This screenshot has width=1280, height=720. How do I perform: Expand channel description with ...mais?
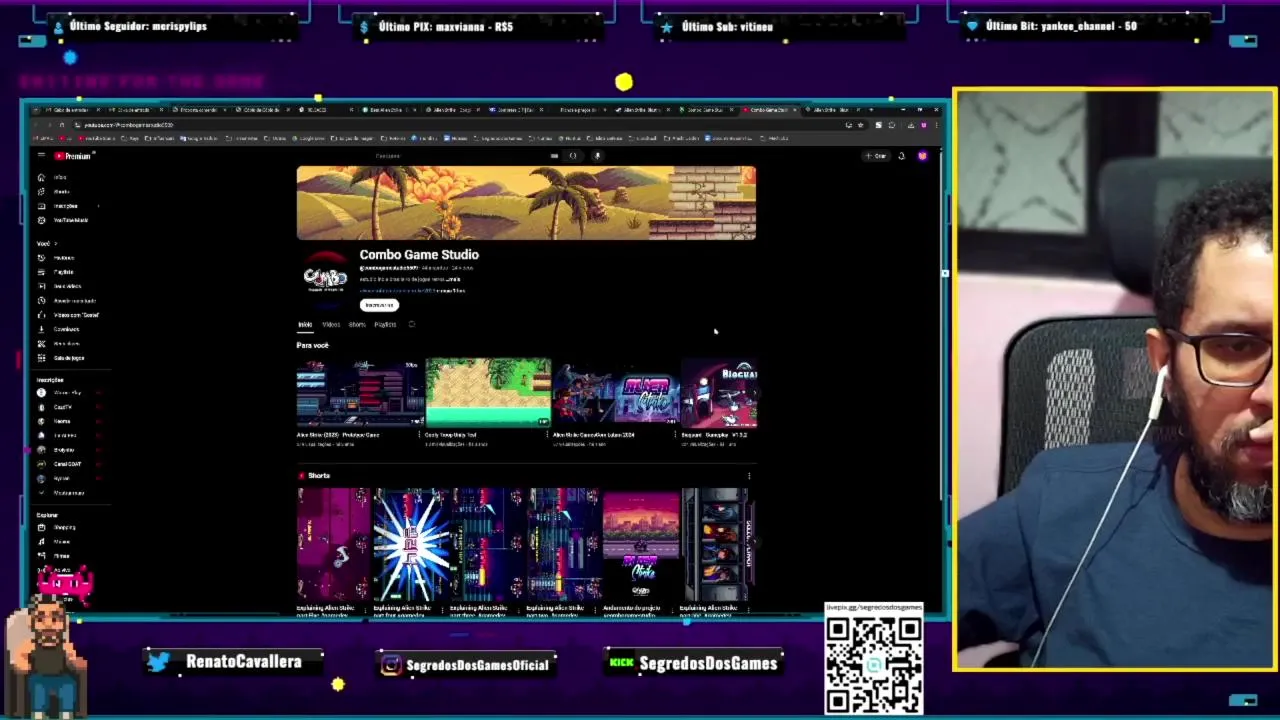click(454, 279)
